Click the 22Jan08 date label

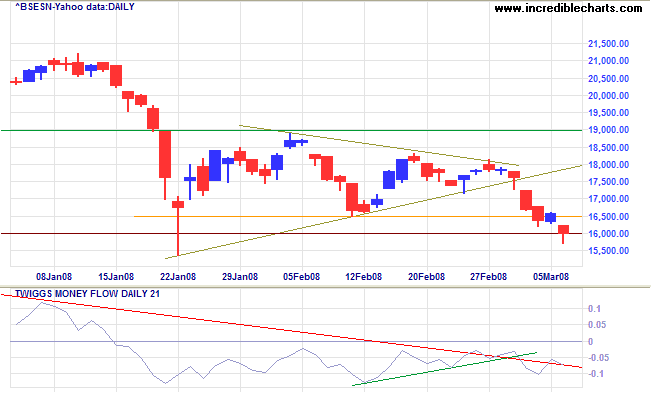(x=178, y=277)
